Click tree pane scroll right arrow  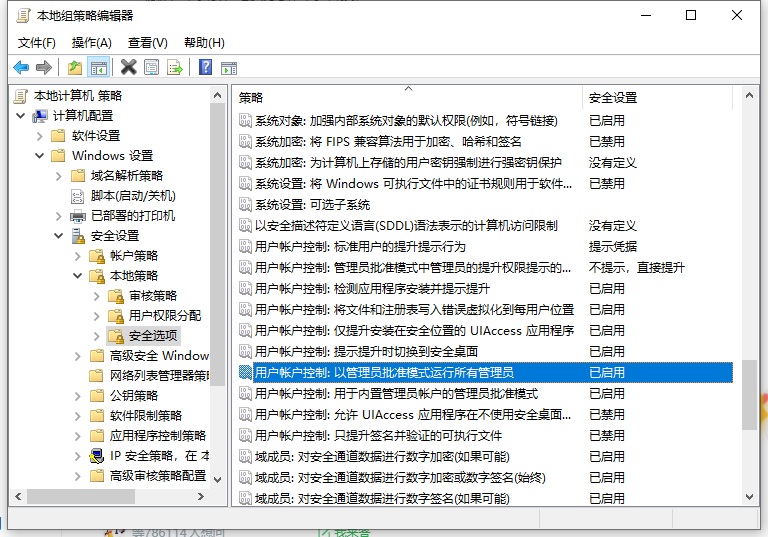click(201, 496)
